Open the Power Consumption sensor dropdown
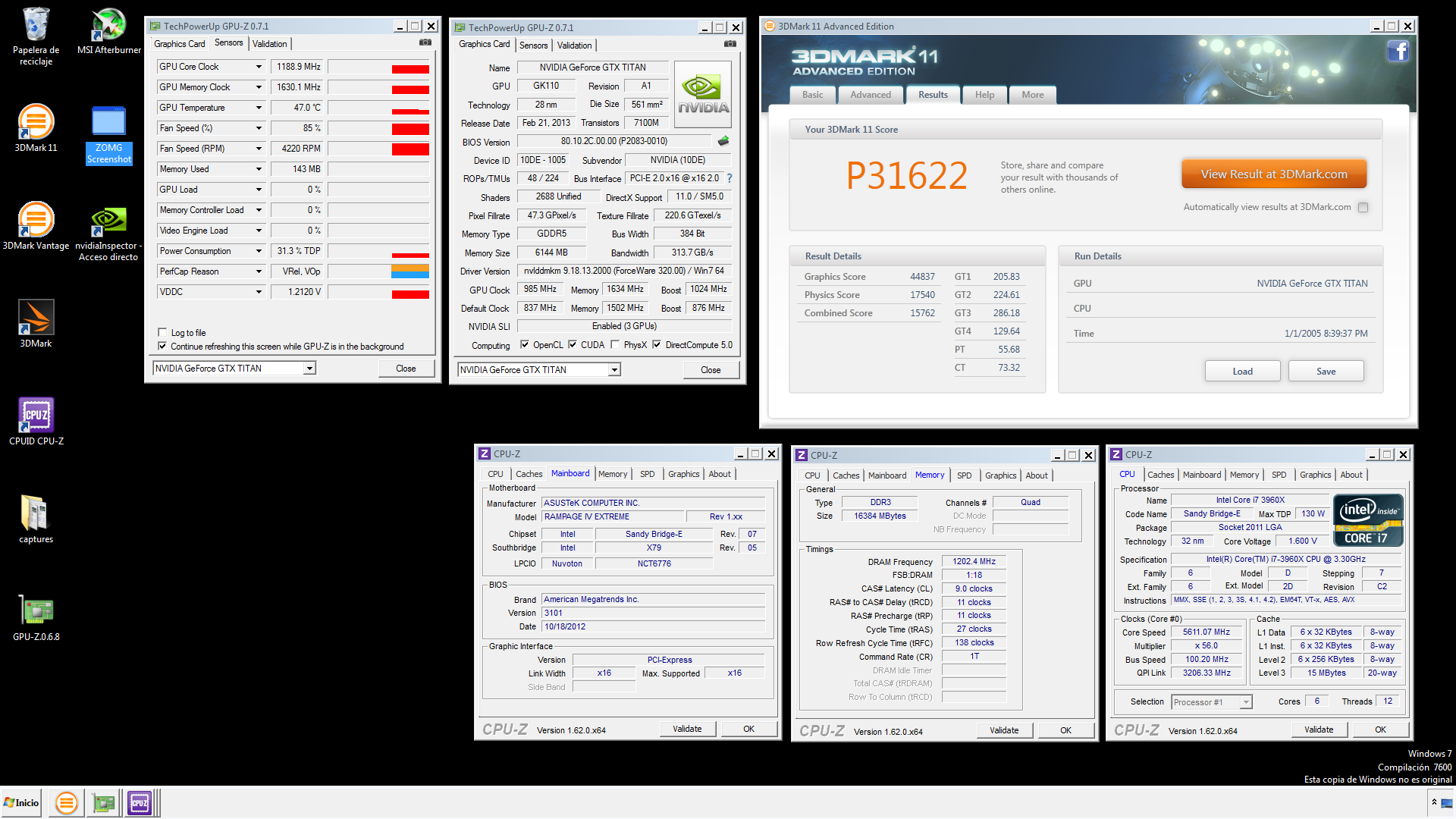Screen dimensions: 1456x819 pos(258,251)
